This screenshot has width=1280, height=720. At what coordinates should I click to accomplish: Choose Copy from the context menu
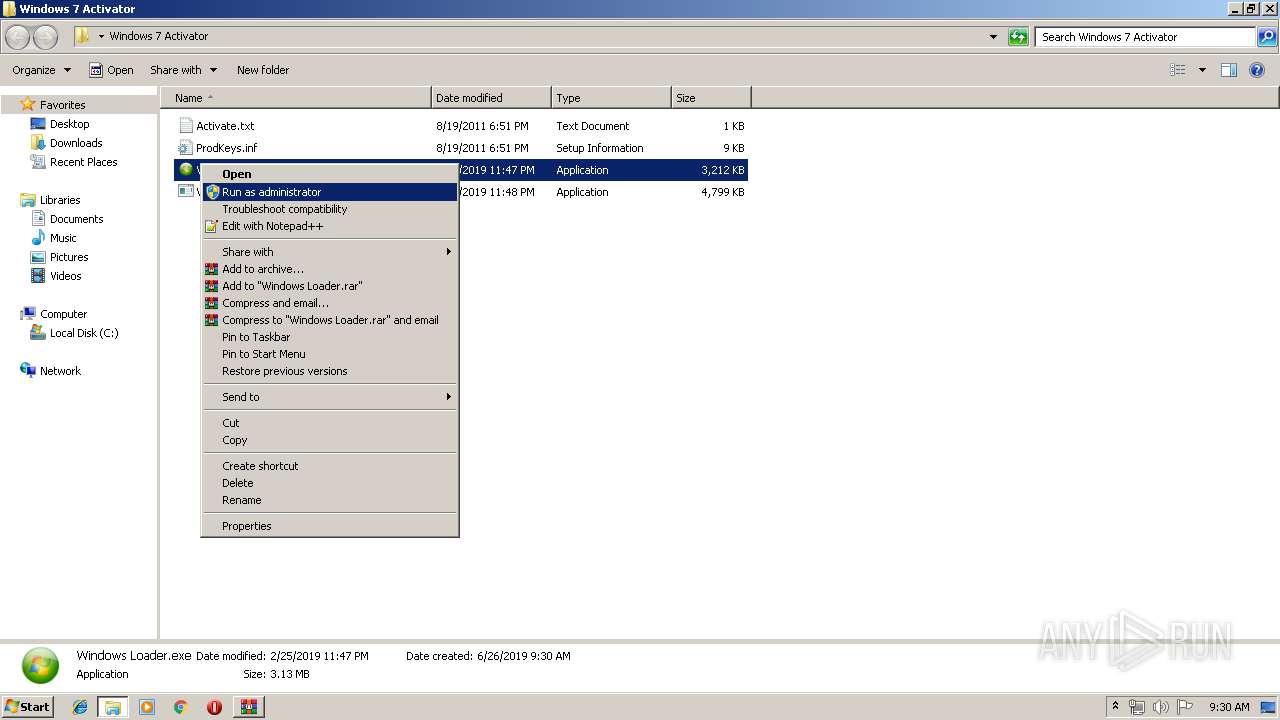[330, 440]
